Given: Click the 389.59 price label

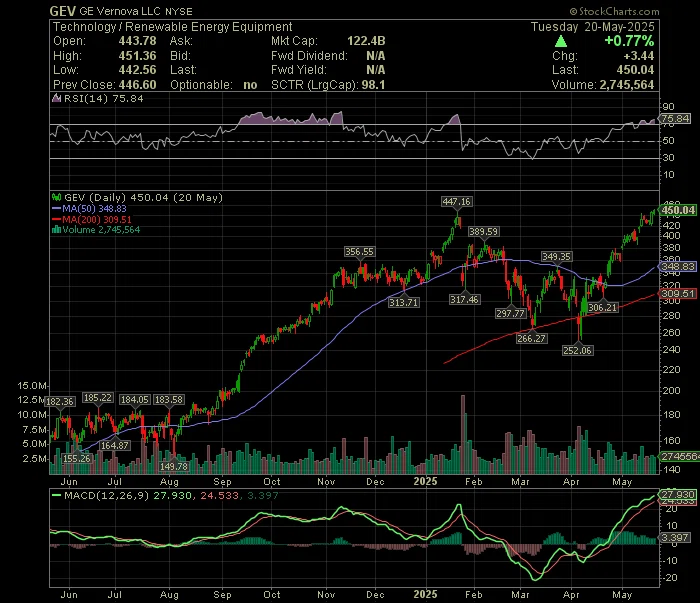Looking at the screenshot, I should [483, 232].
